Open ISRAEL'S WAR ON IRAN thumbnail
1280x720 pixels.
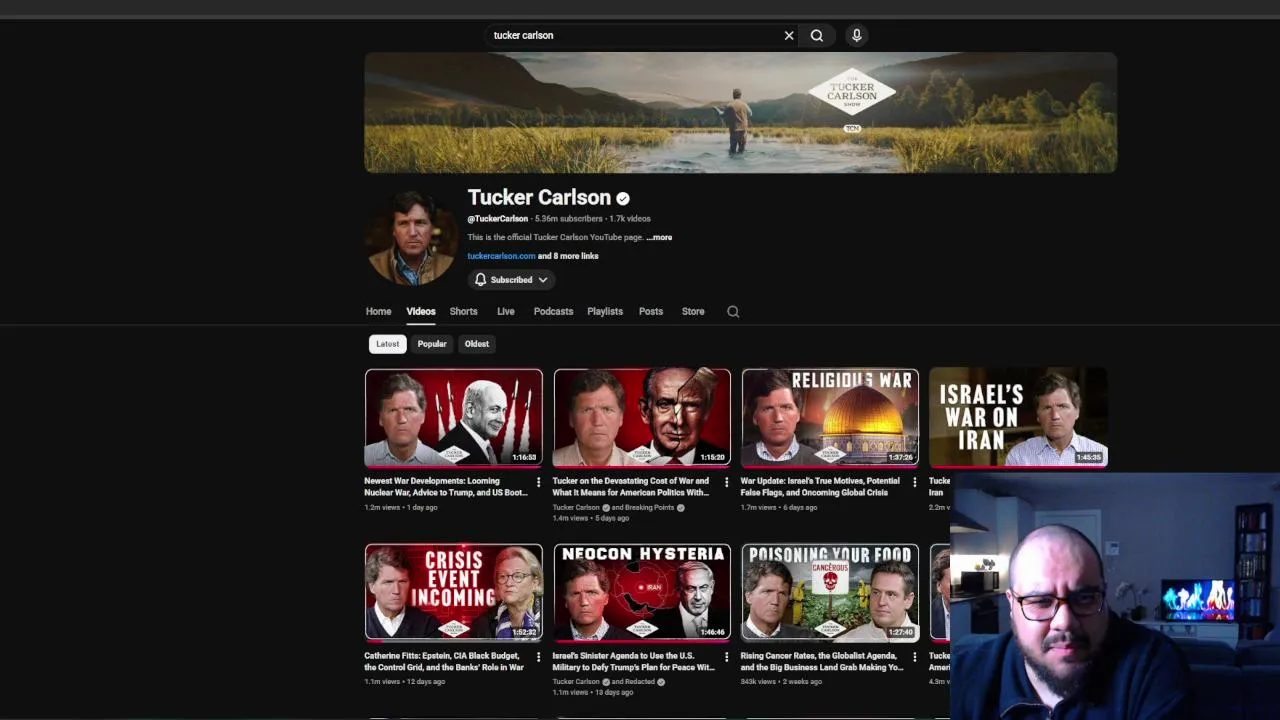(x=1018, y=418)
